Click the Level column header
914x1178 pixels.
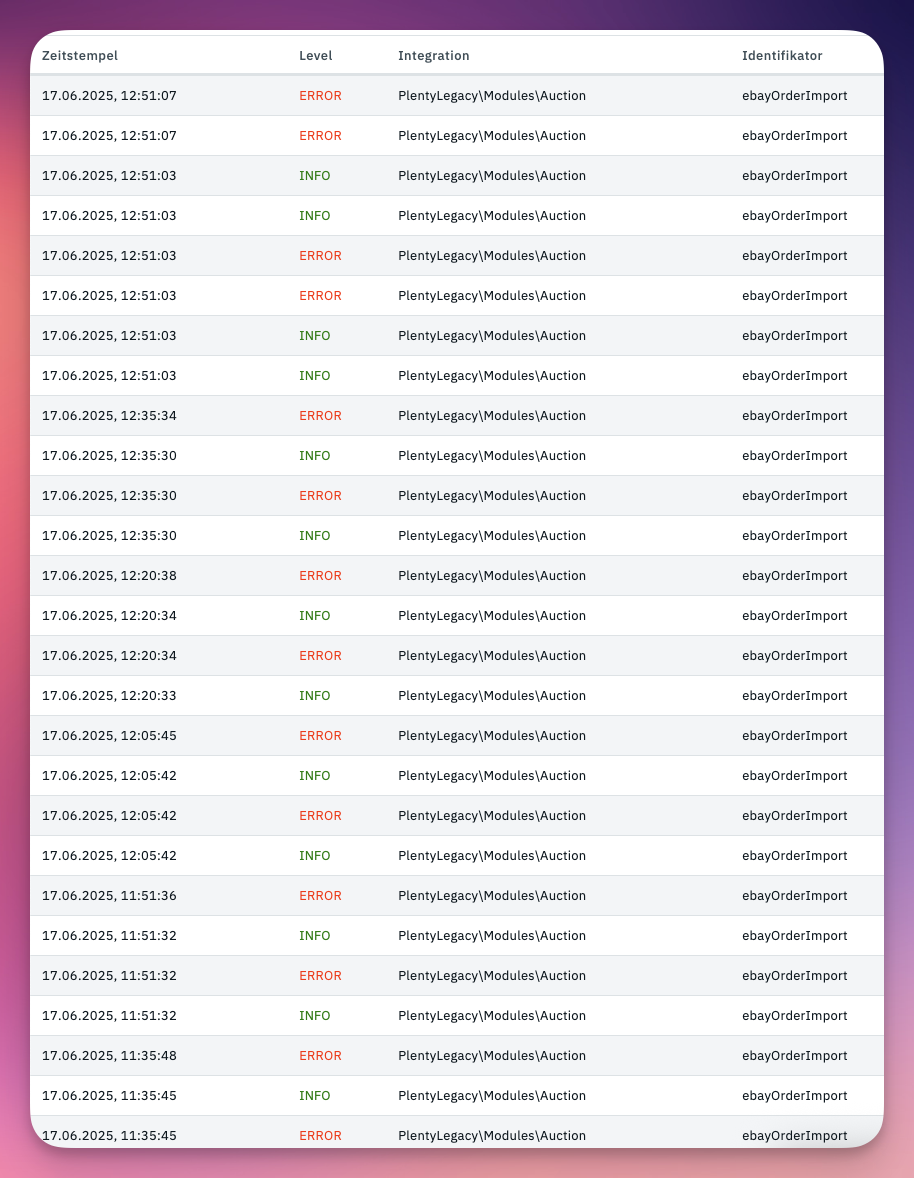pos(315,56)
